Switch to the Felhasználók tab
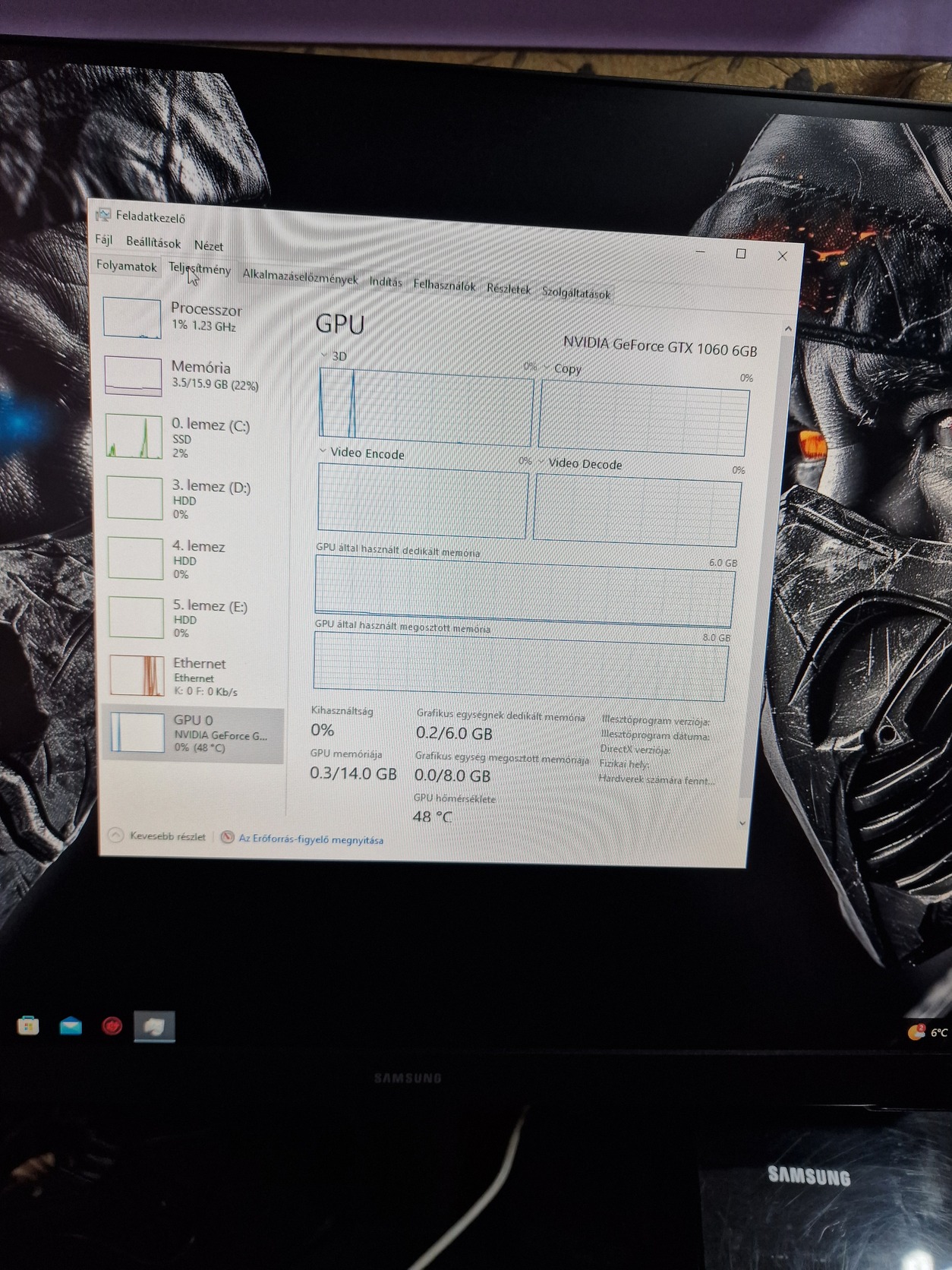This screenshot has width=952, height=1270. click(444, 285)
